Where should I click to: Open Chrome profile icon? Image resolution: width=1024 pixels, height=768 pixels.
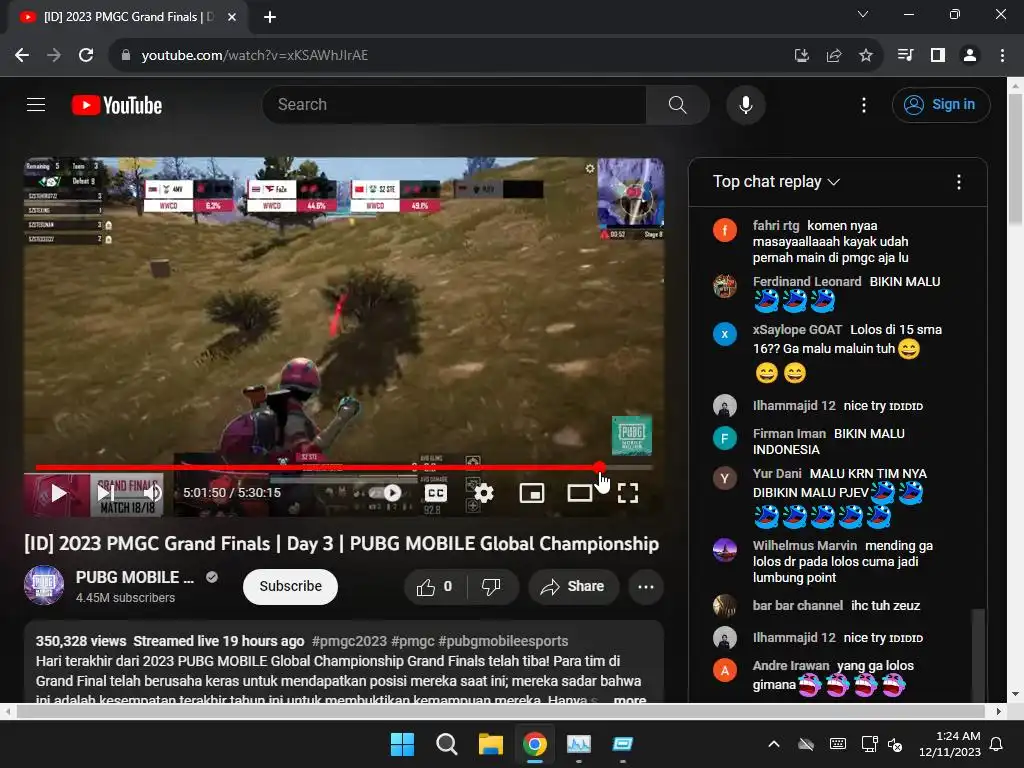click(970, 56)
